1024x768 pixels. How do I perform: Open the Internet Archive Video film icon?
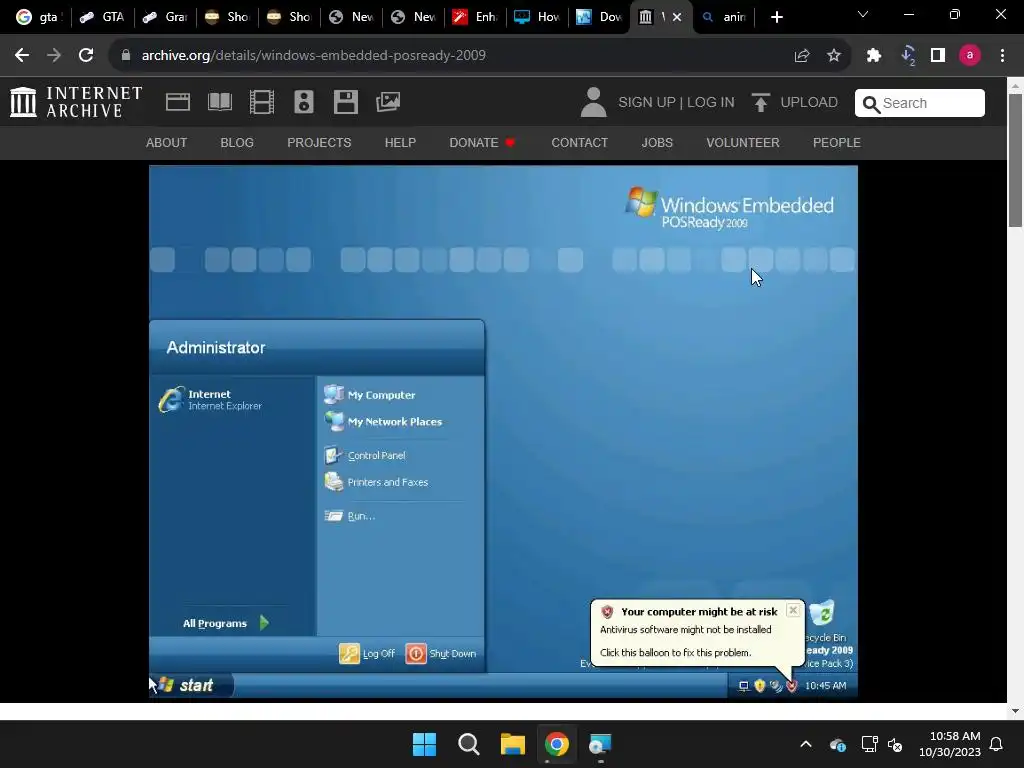tap(262, 103)
